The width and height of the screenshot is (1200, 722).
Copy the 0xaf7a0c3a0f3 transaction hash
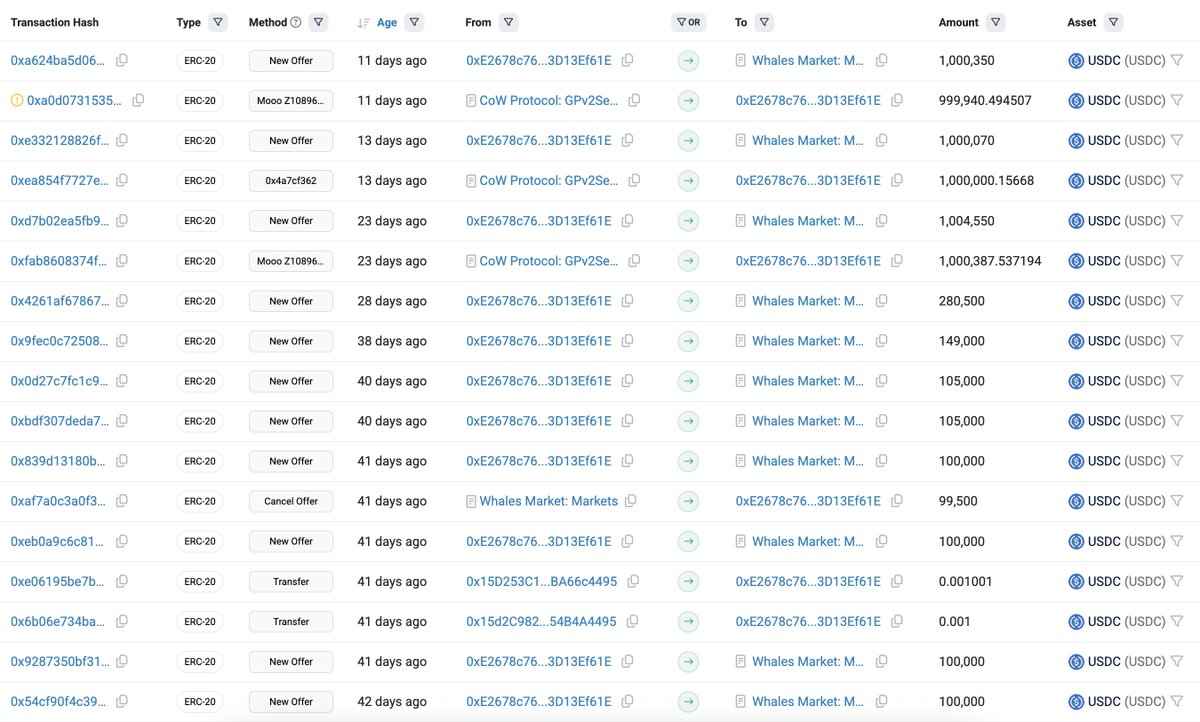pyautogui.click(x=122, y=501)
